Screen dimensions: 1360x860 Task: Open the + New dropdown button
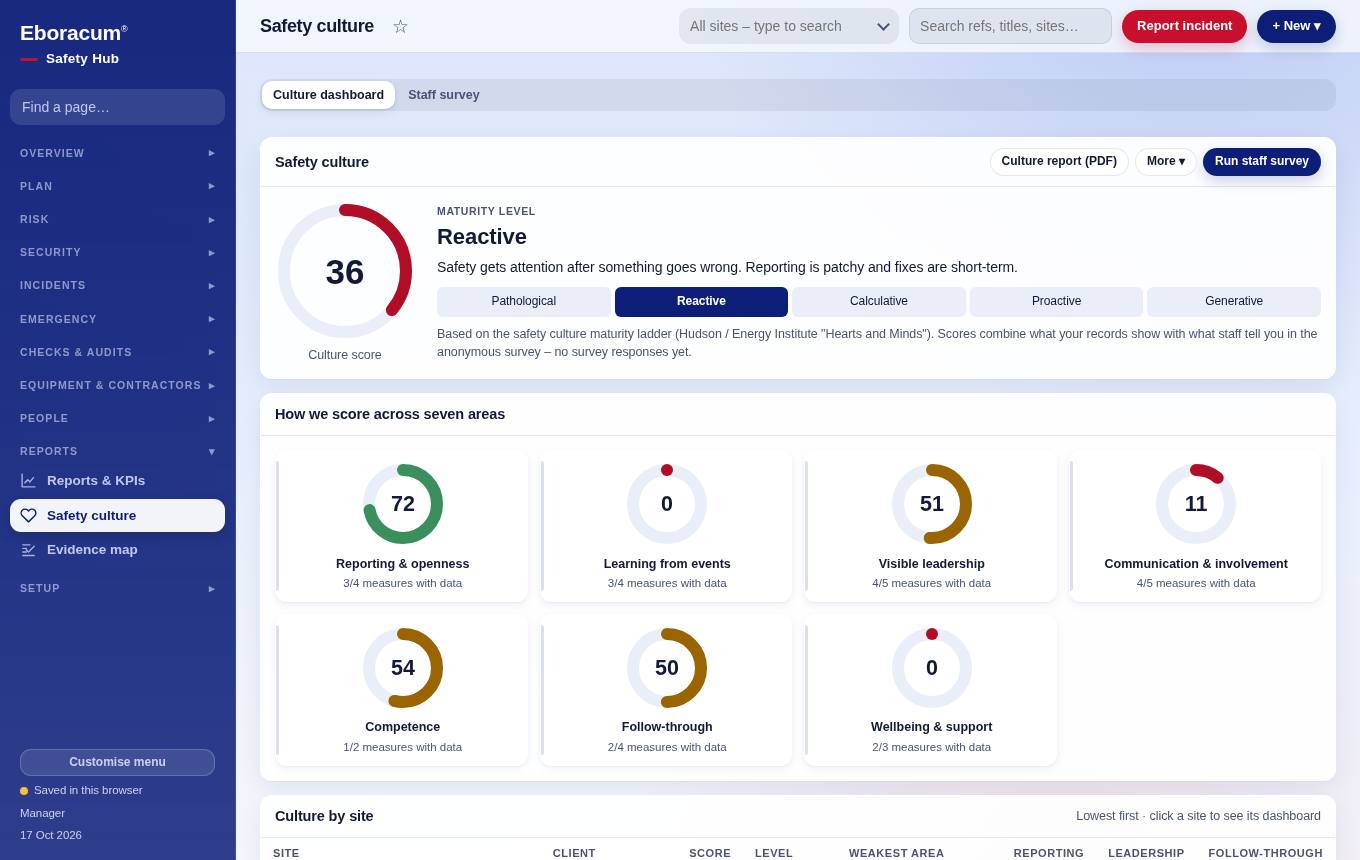[x=1296, y=26]
